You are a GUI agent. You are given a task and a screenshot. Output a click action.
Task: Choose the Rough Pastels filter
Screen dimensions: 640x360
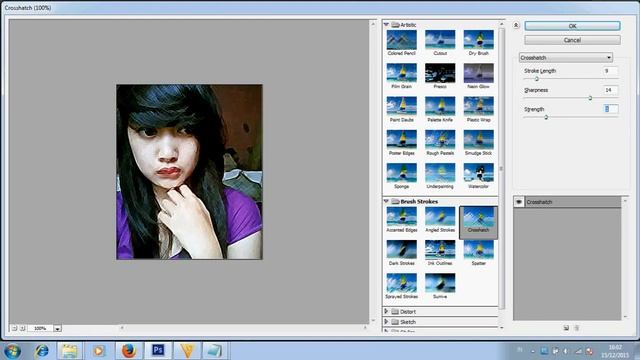tap(440, 140)
